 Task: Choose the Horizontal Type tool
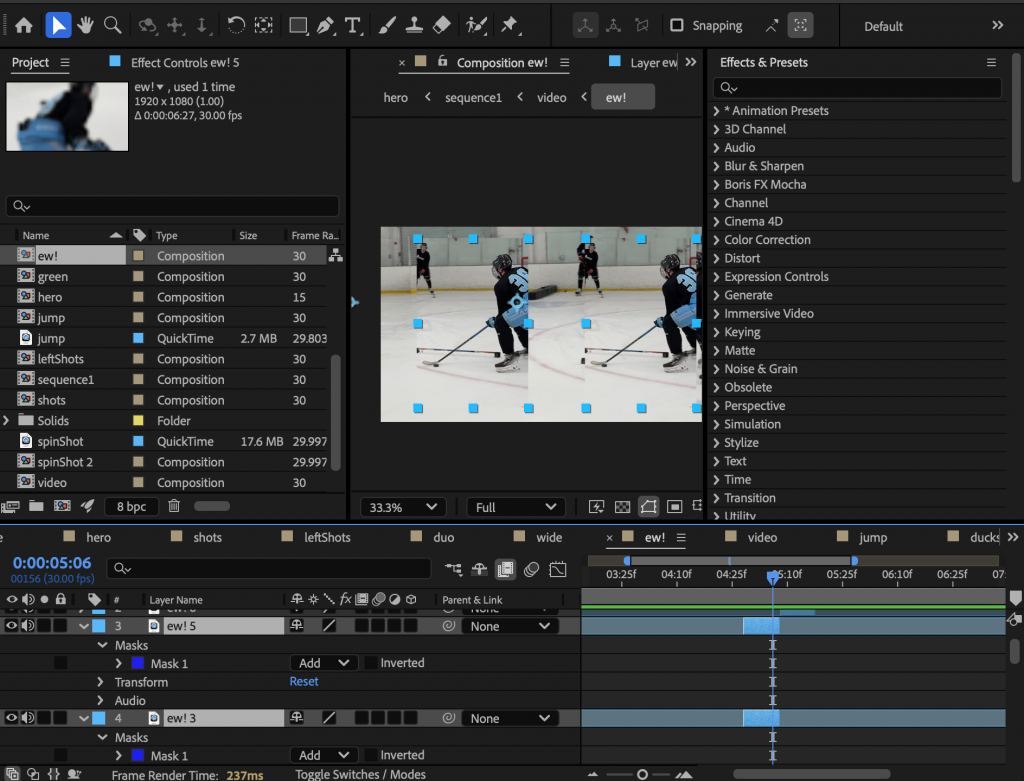[352, 25]
